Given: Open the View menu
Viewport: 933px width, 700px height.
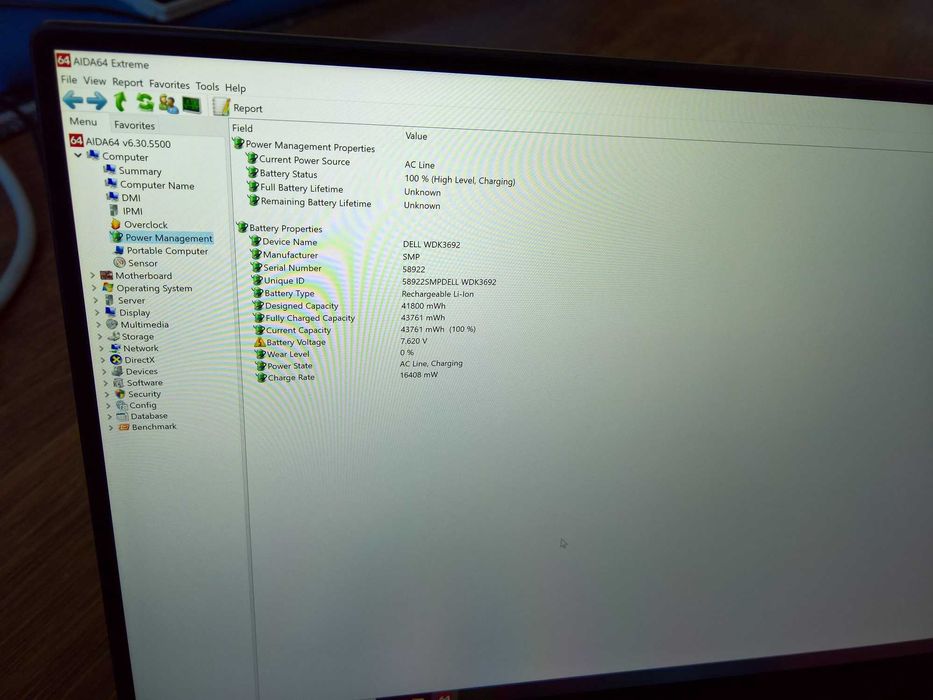Looking at the screenshot, I should tap(95, 80).
